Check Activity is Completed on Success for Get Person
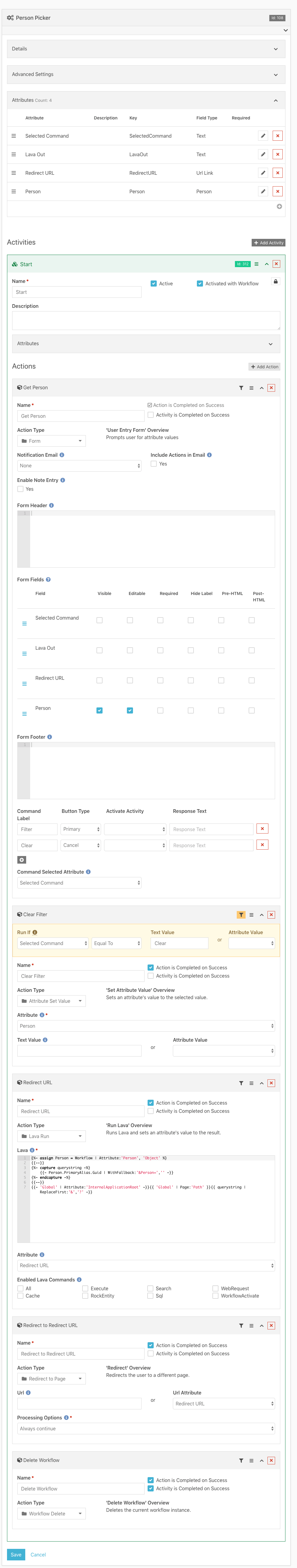This screenshot has height=1568, width=297. coord(151,415)
